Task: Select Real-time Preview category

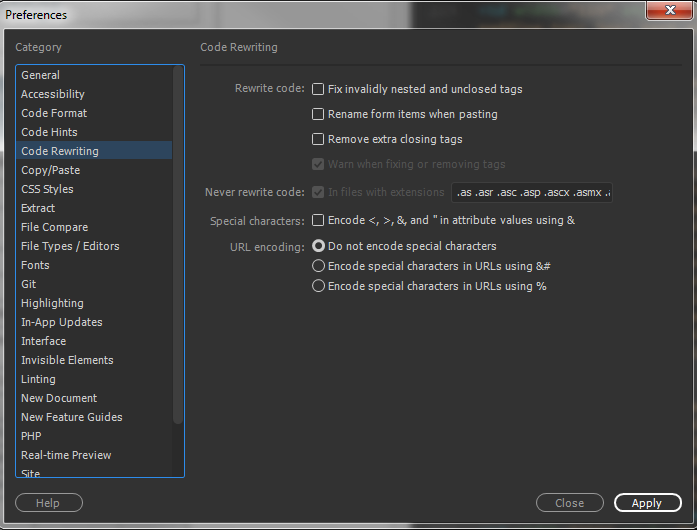Action: click(x=66, y=455)
